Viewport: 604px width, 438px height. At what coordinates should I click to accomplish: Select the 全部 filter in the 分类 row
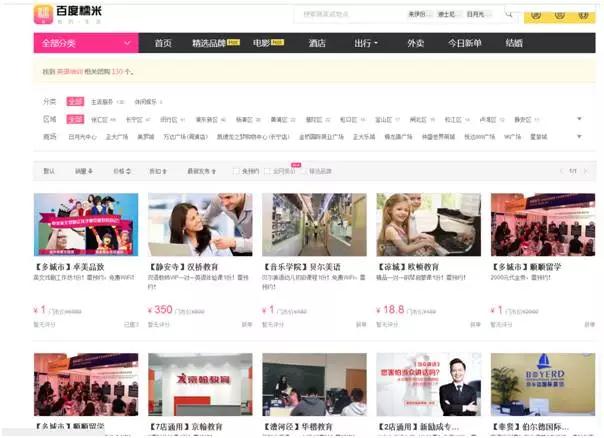tap(75, 101)
